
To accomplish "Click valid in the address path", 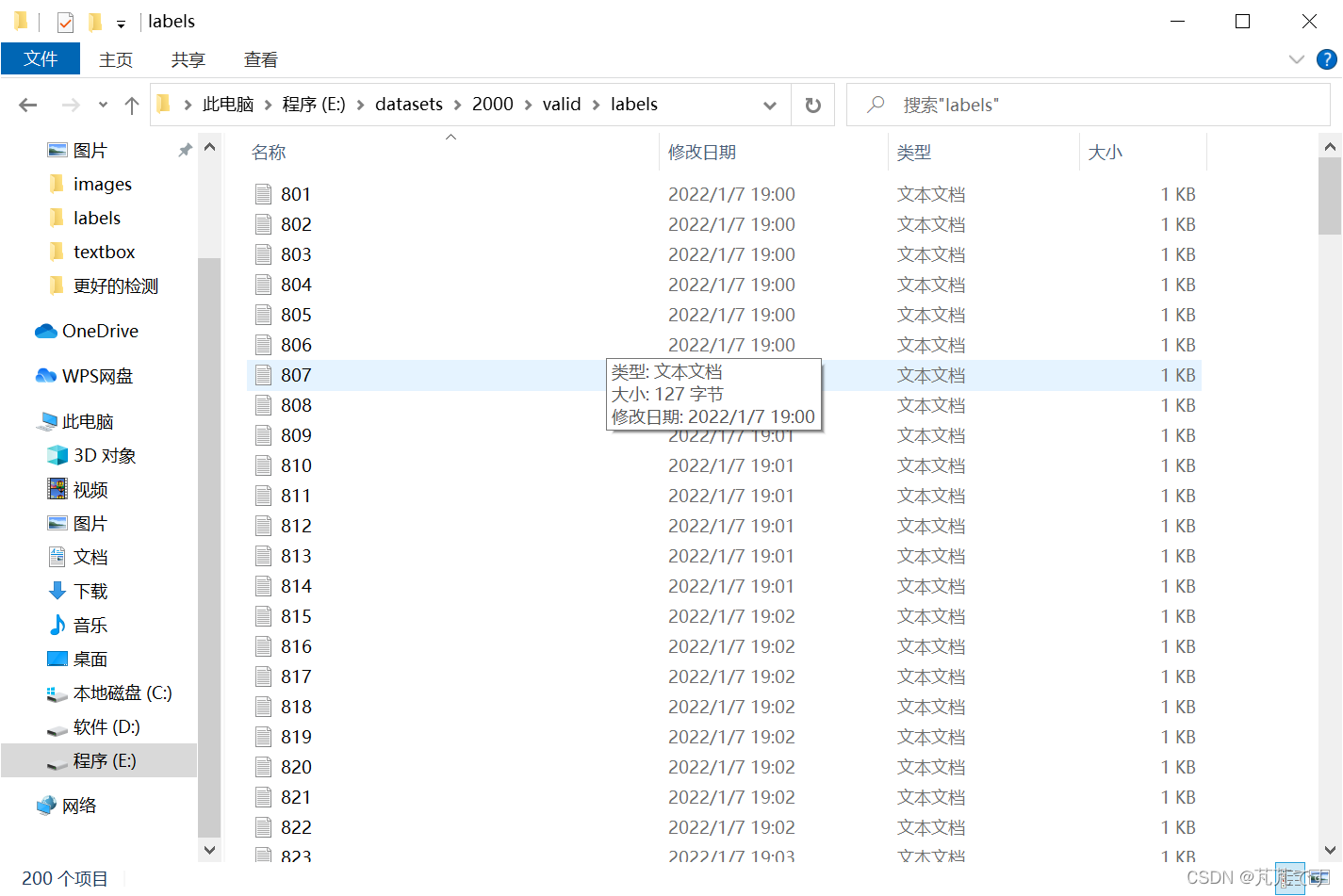I will point(562,105).
